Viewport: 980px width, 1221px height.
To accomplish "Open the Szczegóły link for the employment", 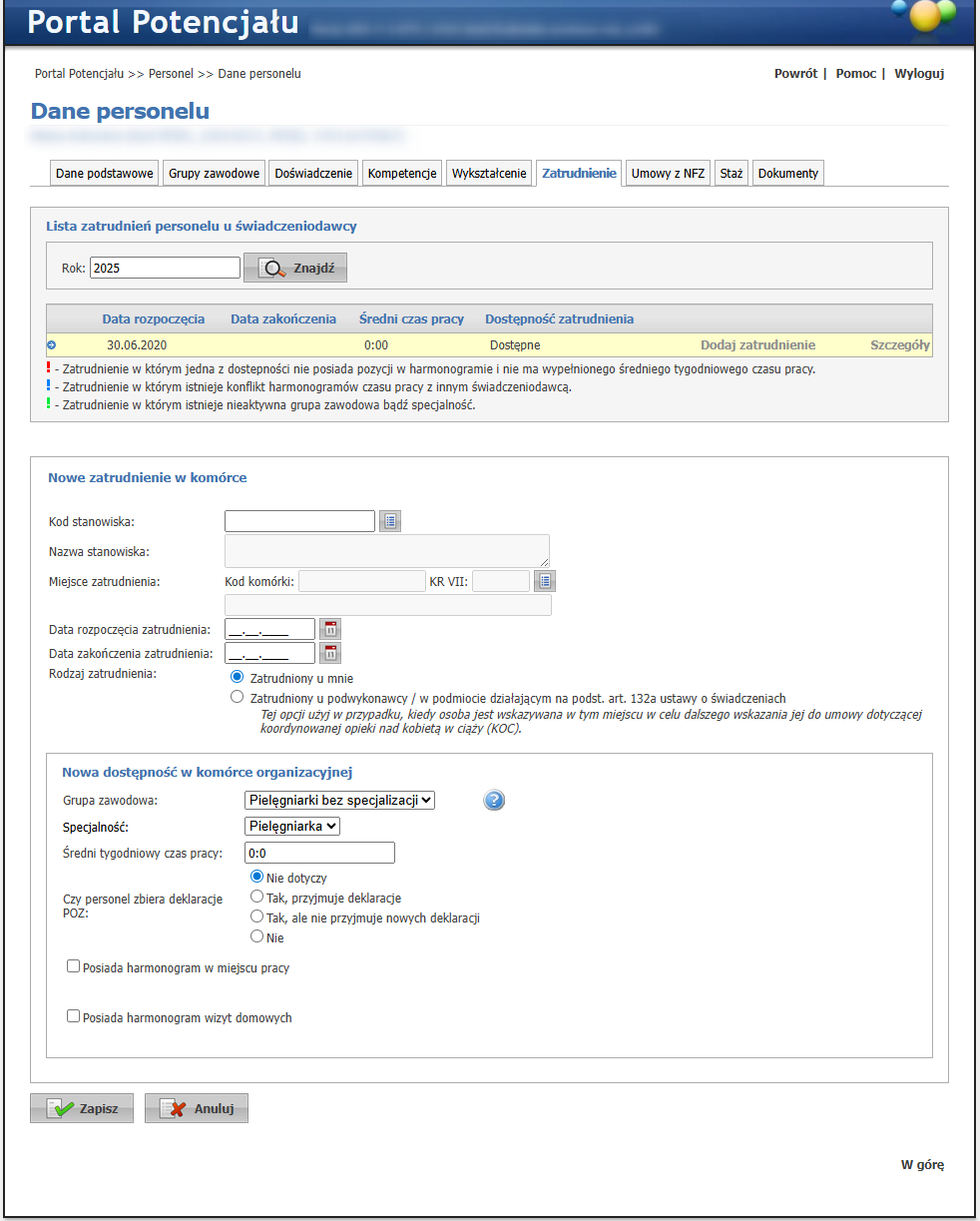I will (899, 345).
